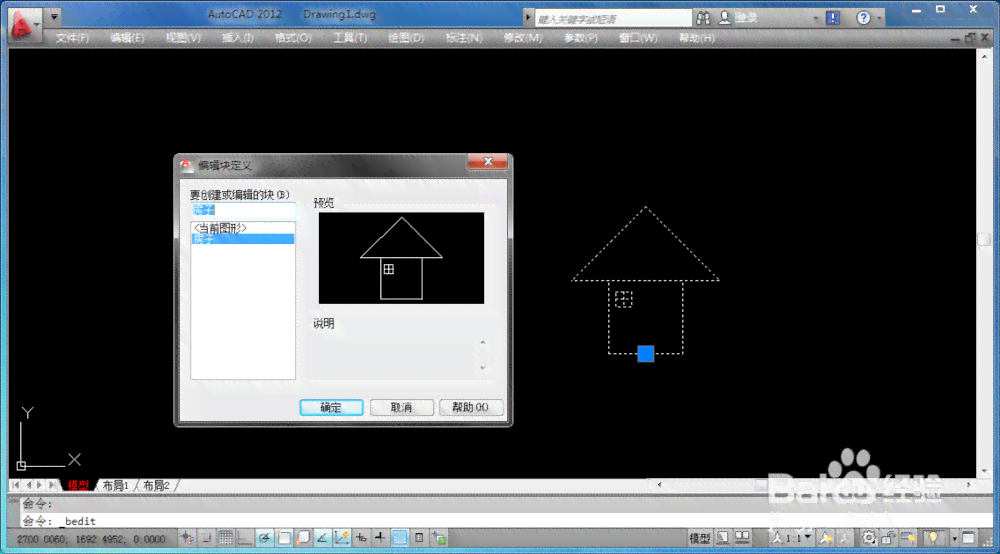
Task: Toggle Grid Display in status bar
Action: coord(226,538)
